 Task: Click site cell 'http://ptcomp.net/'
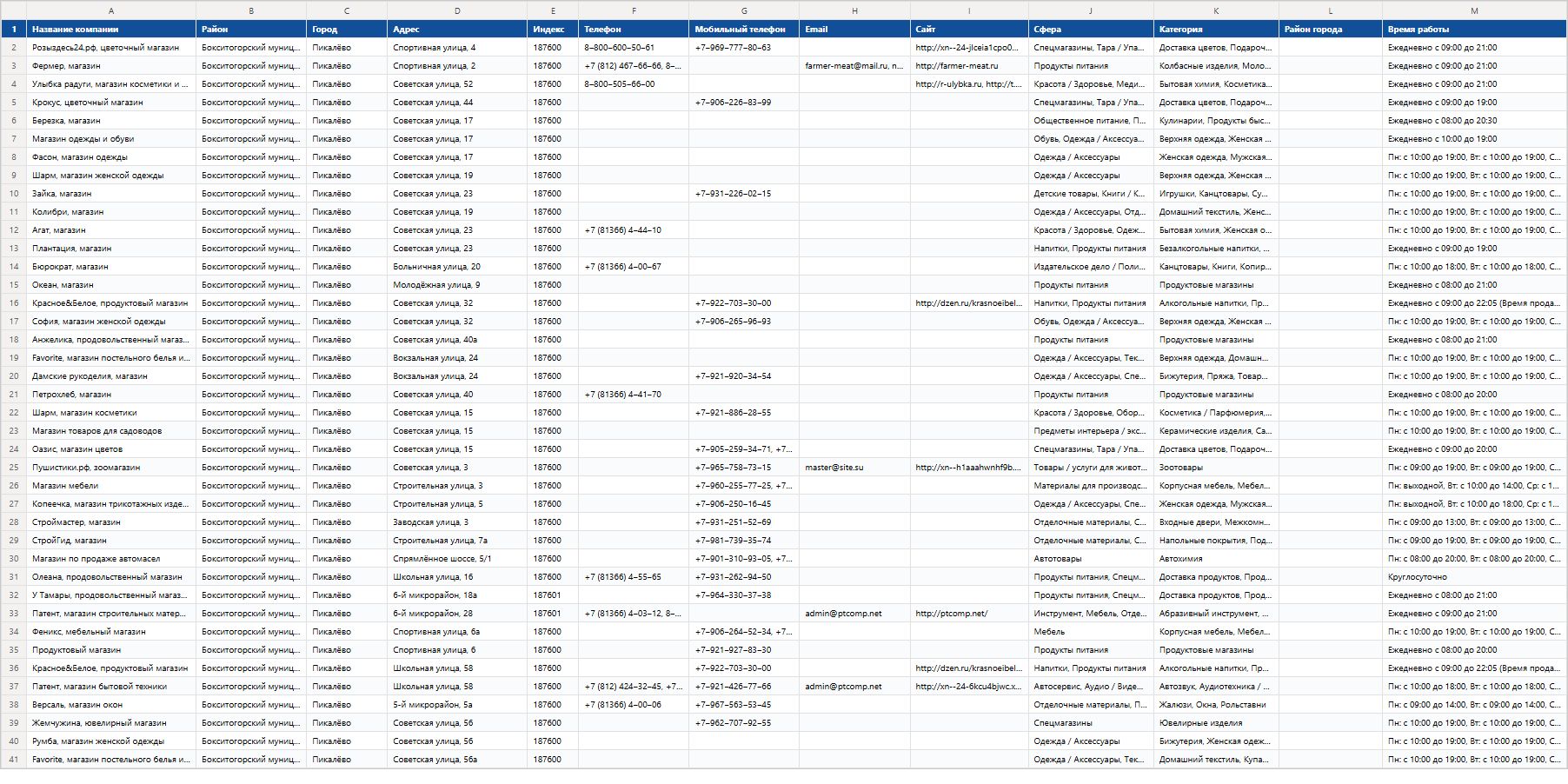(969, 614)
